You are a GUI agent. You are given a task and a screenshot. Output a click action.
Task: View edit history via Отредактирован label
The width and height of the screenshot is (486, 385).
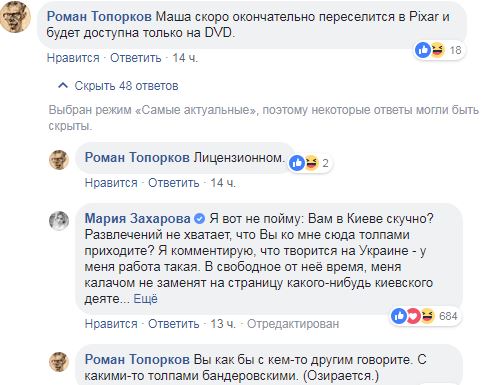[293, 324]
